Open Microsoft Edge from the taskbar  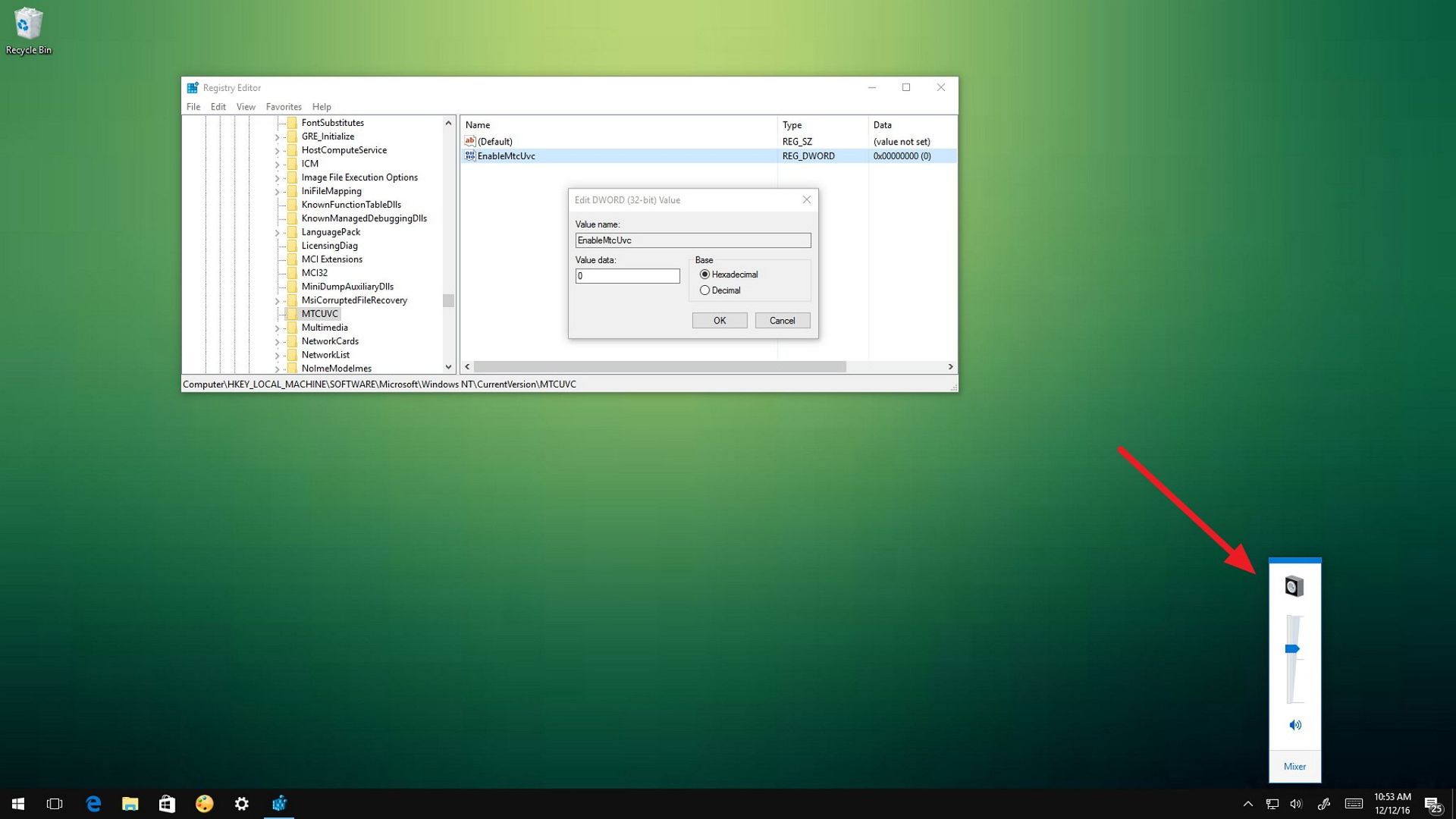tap(93, 804)
